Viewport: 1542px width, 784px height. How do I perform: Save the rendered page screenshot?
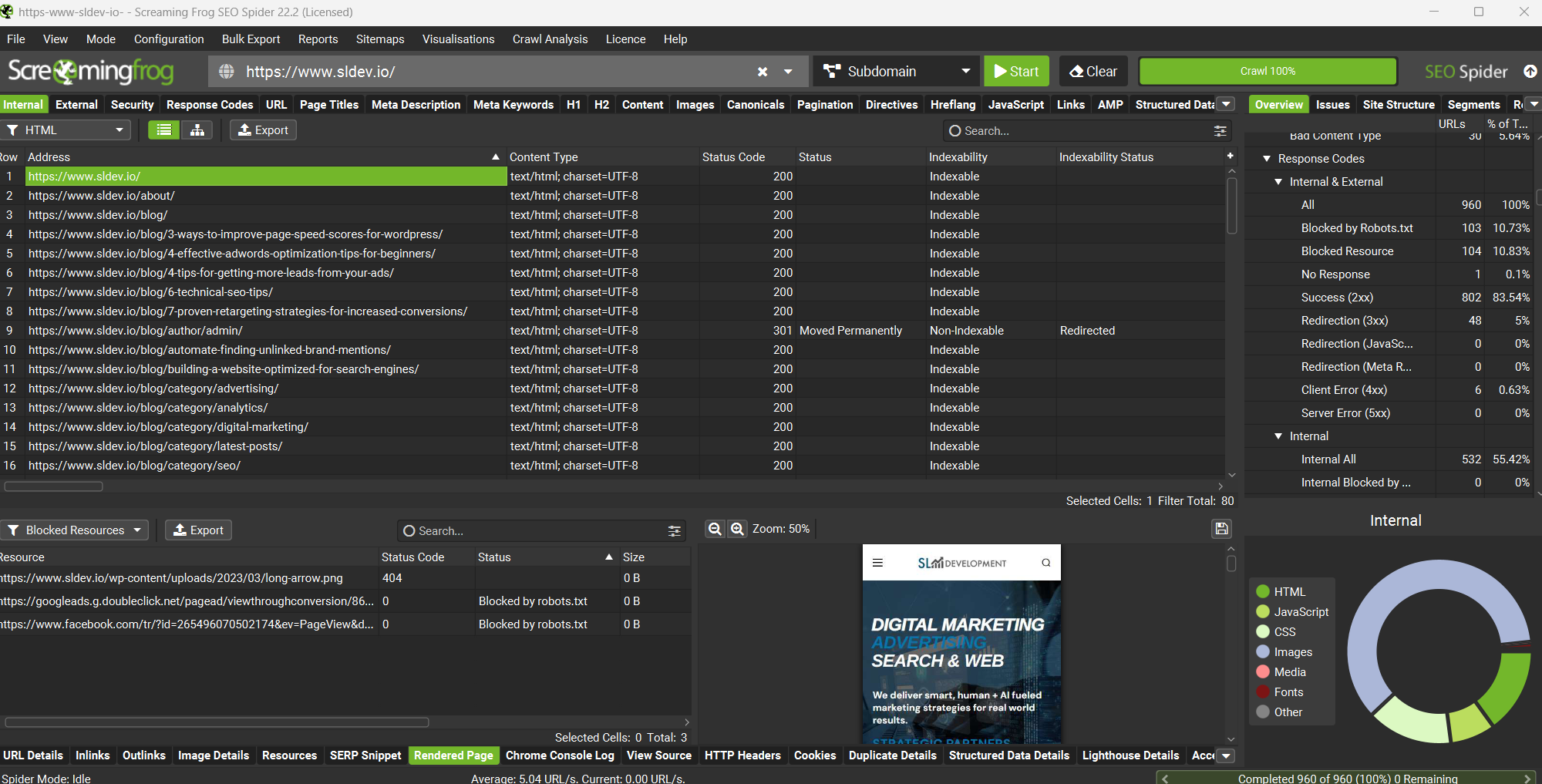point(1221,529)
